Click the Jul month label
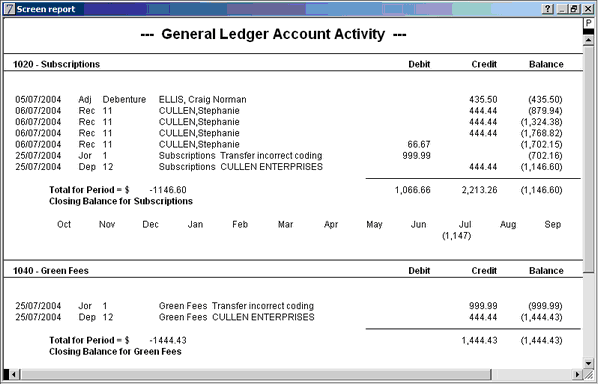The width and height of the screenshot is (598, 384). pyautogui.click(x=465, y=224)
